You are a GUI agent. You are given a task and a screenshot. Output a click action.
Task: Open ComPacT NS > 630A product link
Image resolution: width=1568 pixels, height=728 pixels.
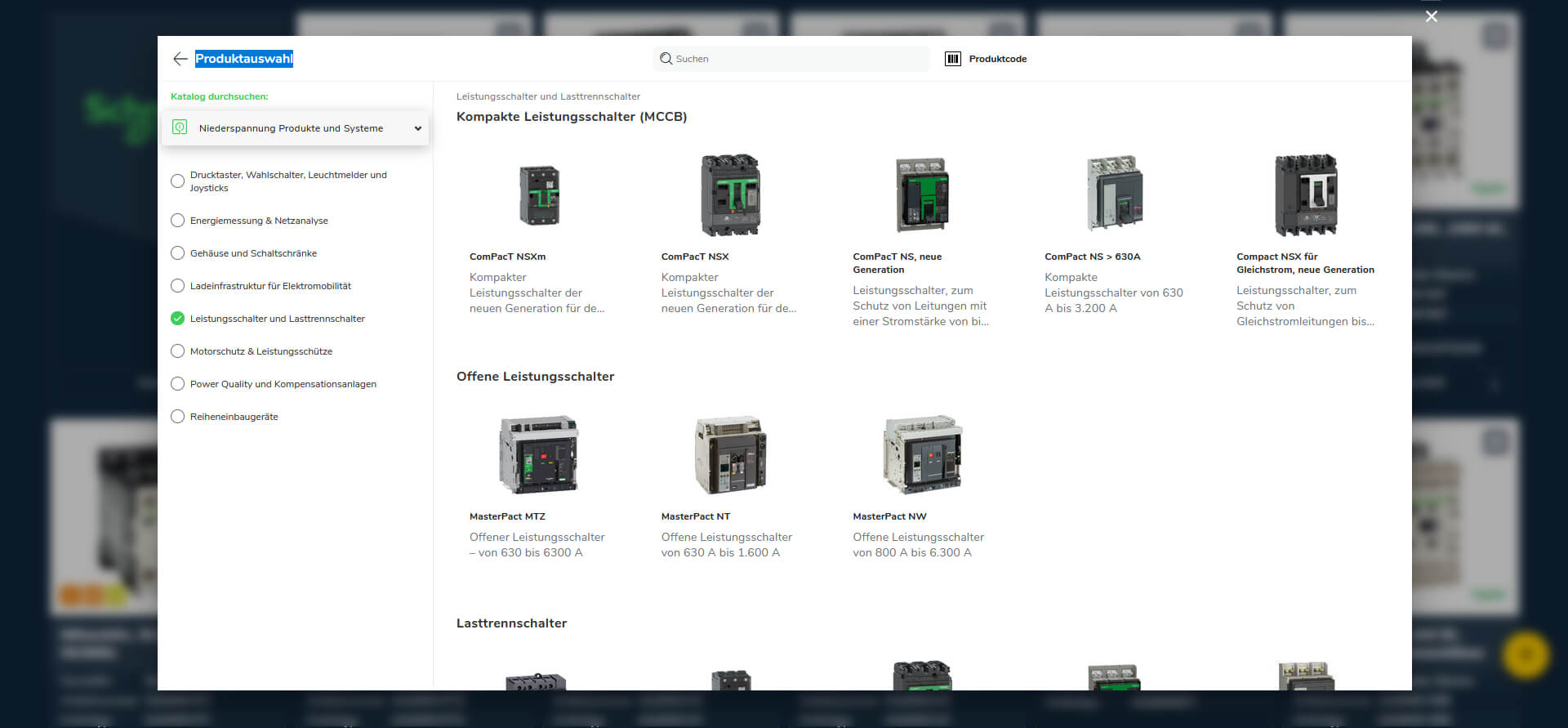1092,257
